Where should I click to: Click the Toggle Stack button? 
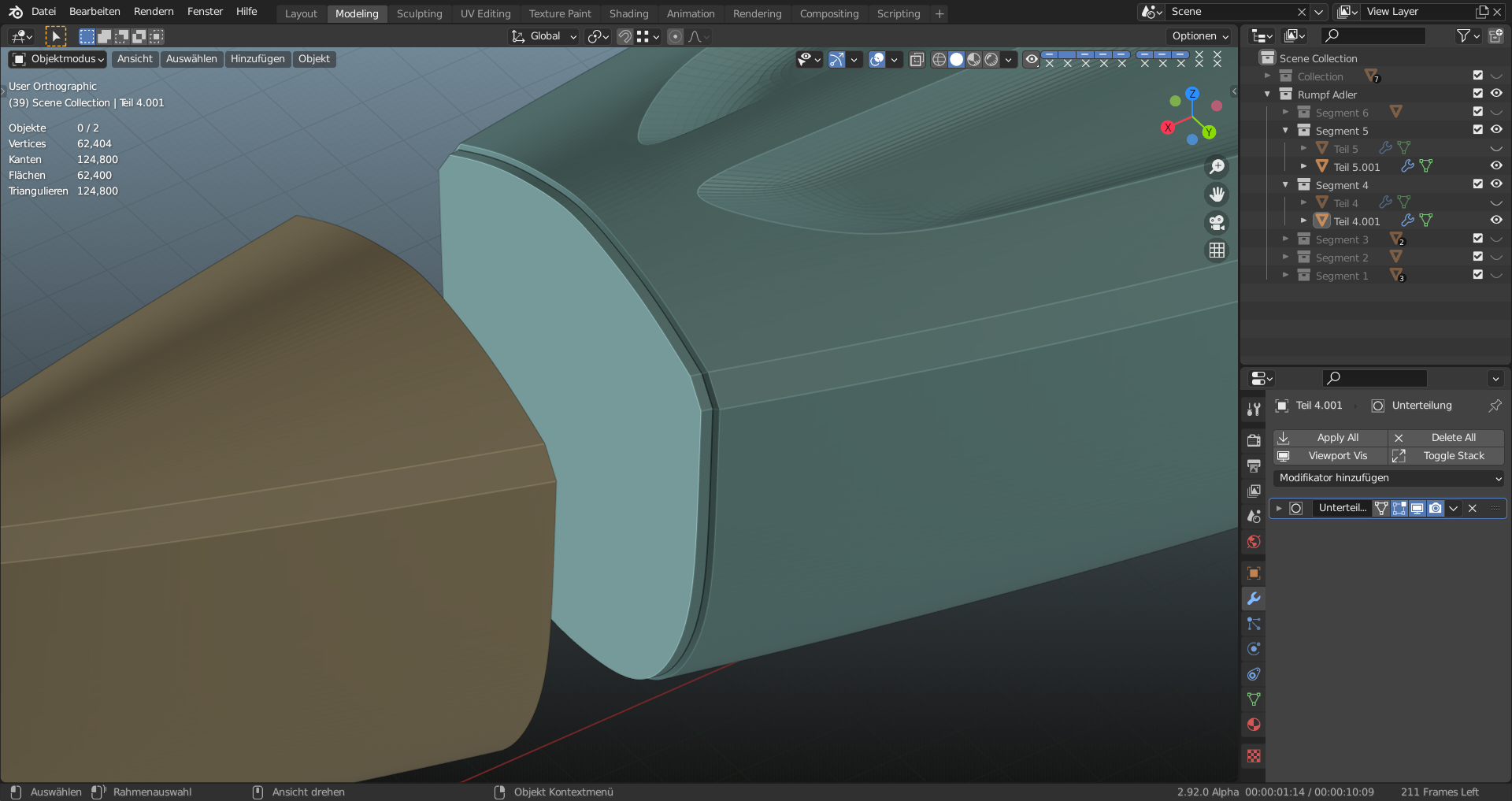coord(1446,456)
